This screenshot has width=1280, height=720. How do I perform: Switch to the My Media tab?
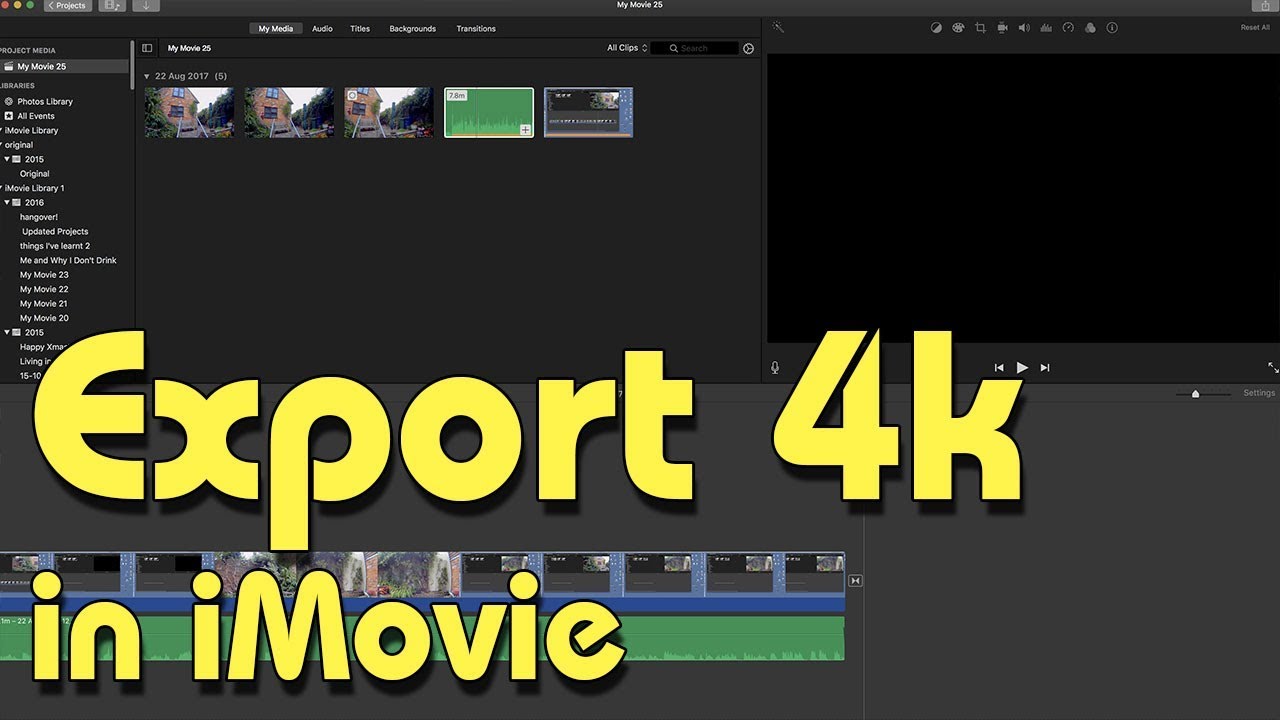(276, 29)
